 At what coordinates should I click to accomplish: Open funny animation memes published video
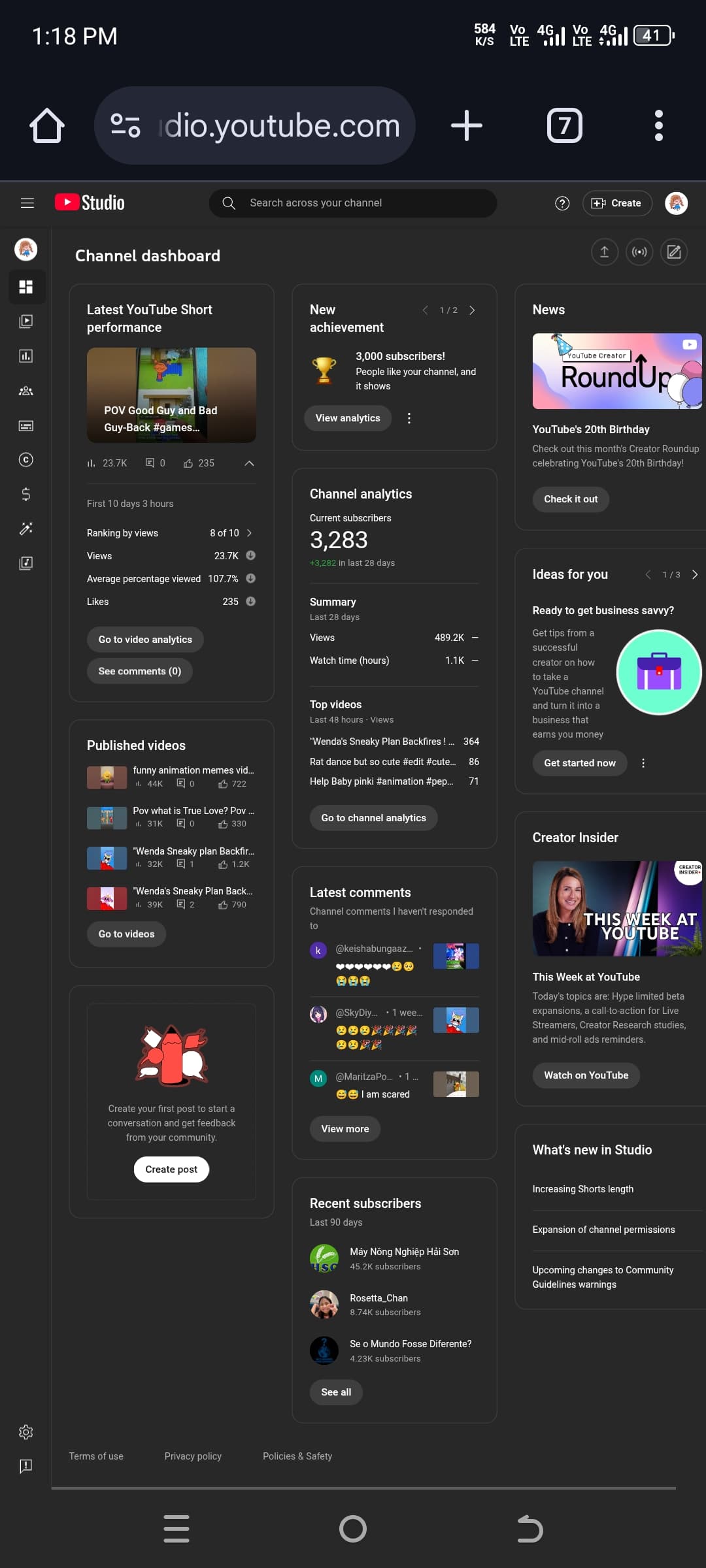tap(171, 777)
